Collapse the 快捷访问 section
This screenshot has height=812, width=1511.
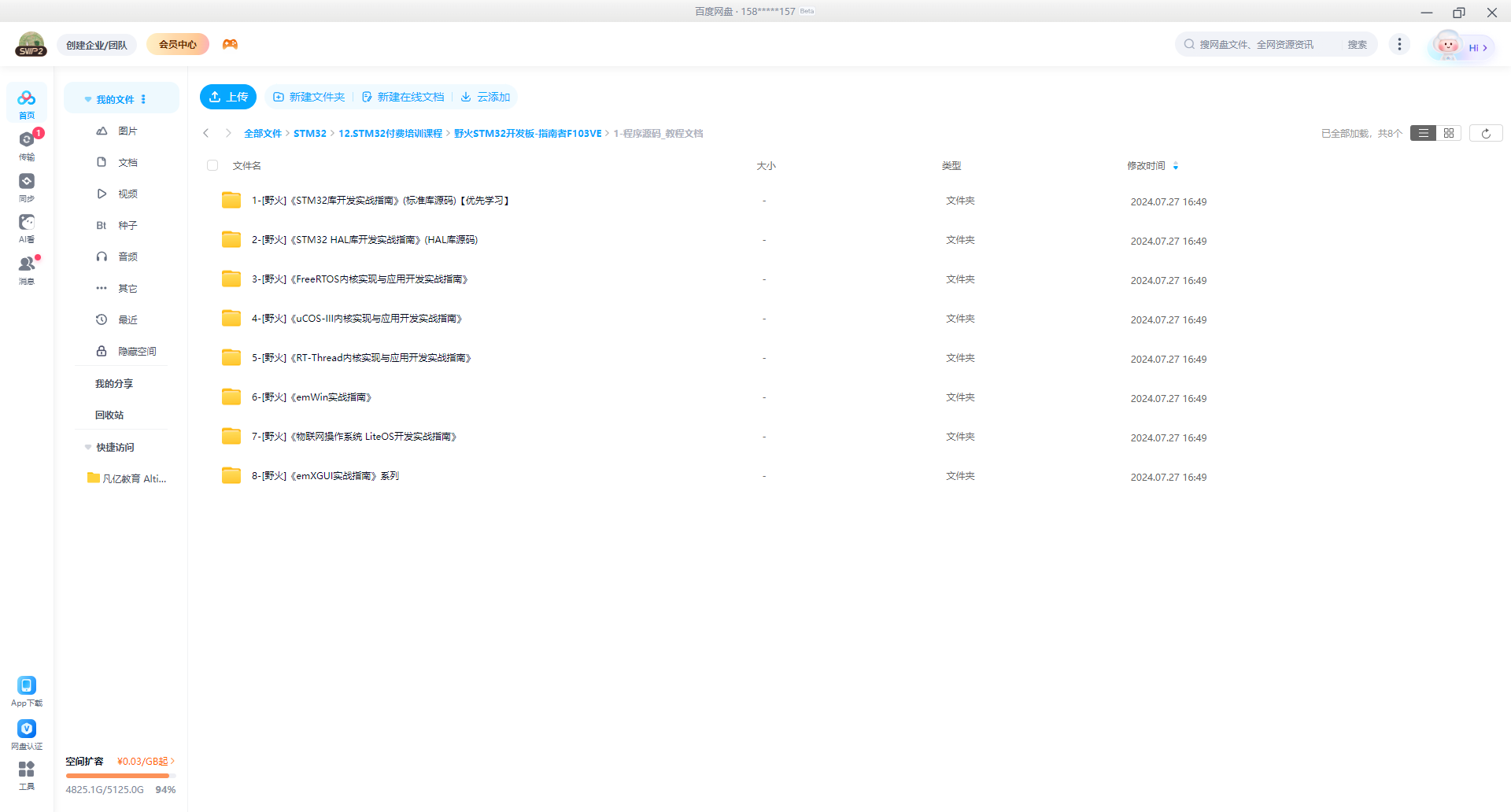pyautogui.click(x=88, y=447)
